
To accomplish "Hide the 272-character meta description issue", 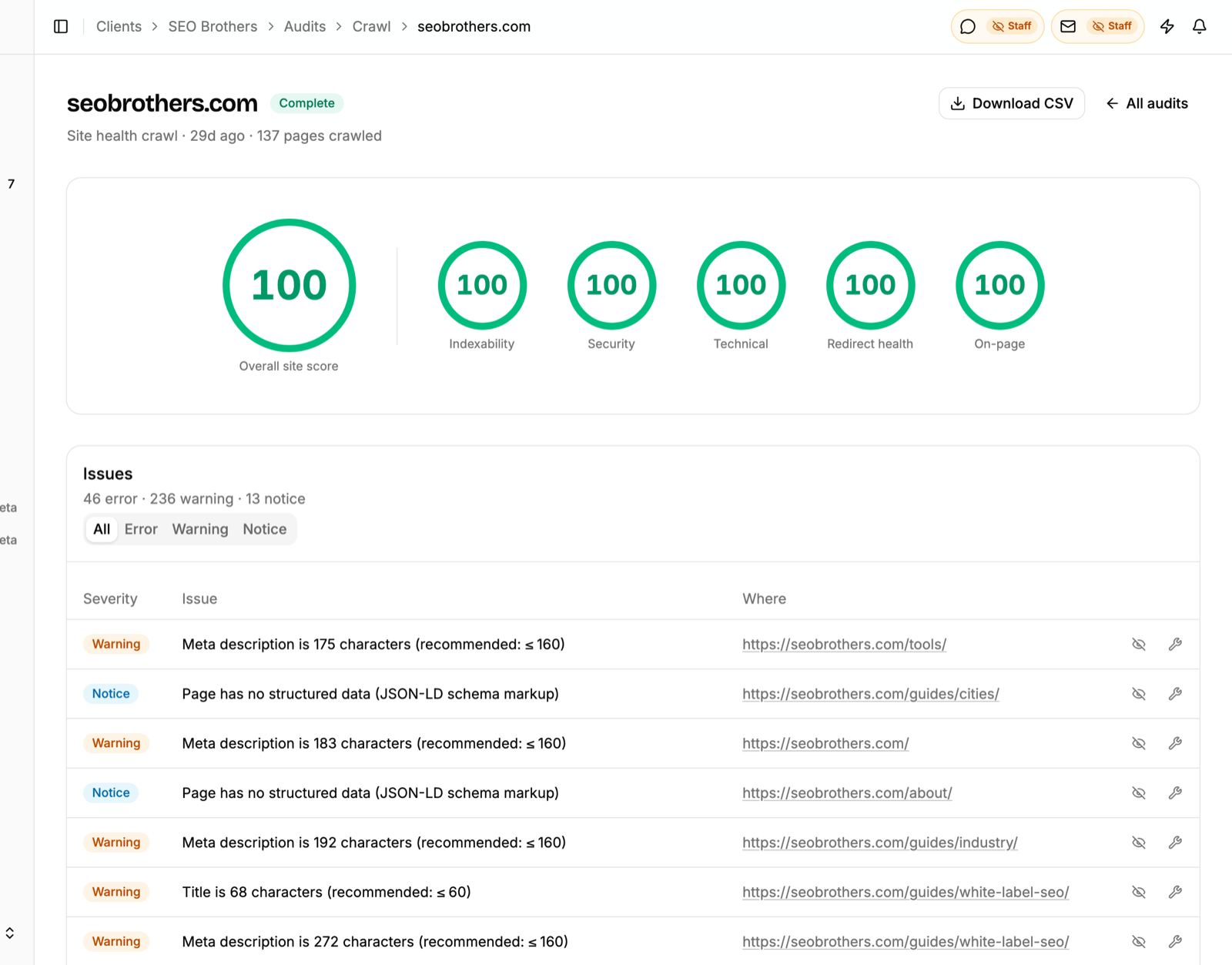I will tap(1139, 942).
